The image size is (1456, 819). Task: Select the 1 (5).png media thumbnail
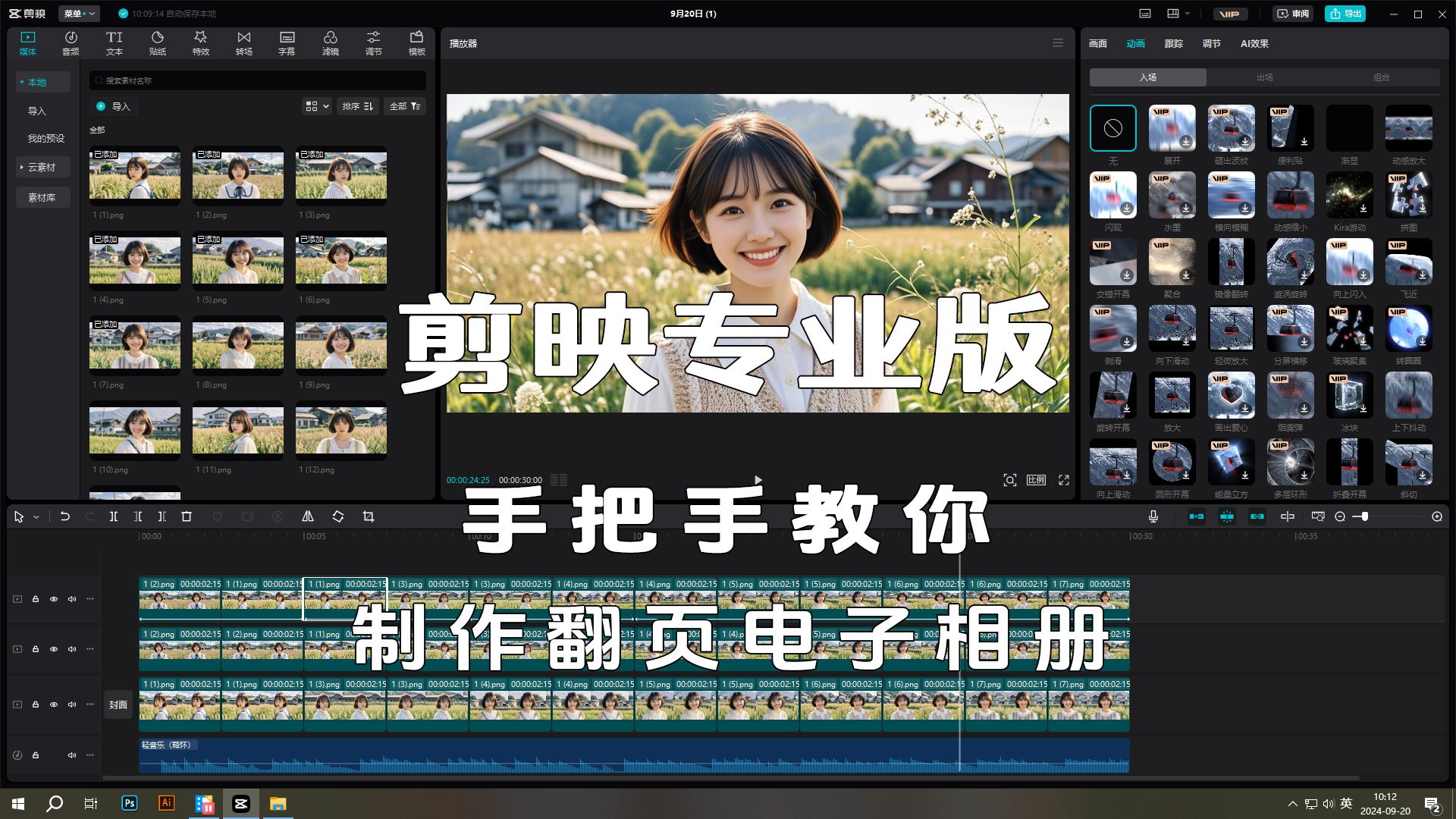point(238,260)
